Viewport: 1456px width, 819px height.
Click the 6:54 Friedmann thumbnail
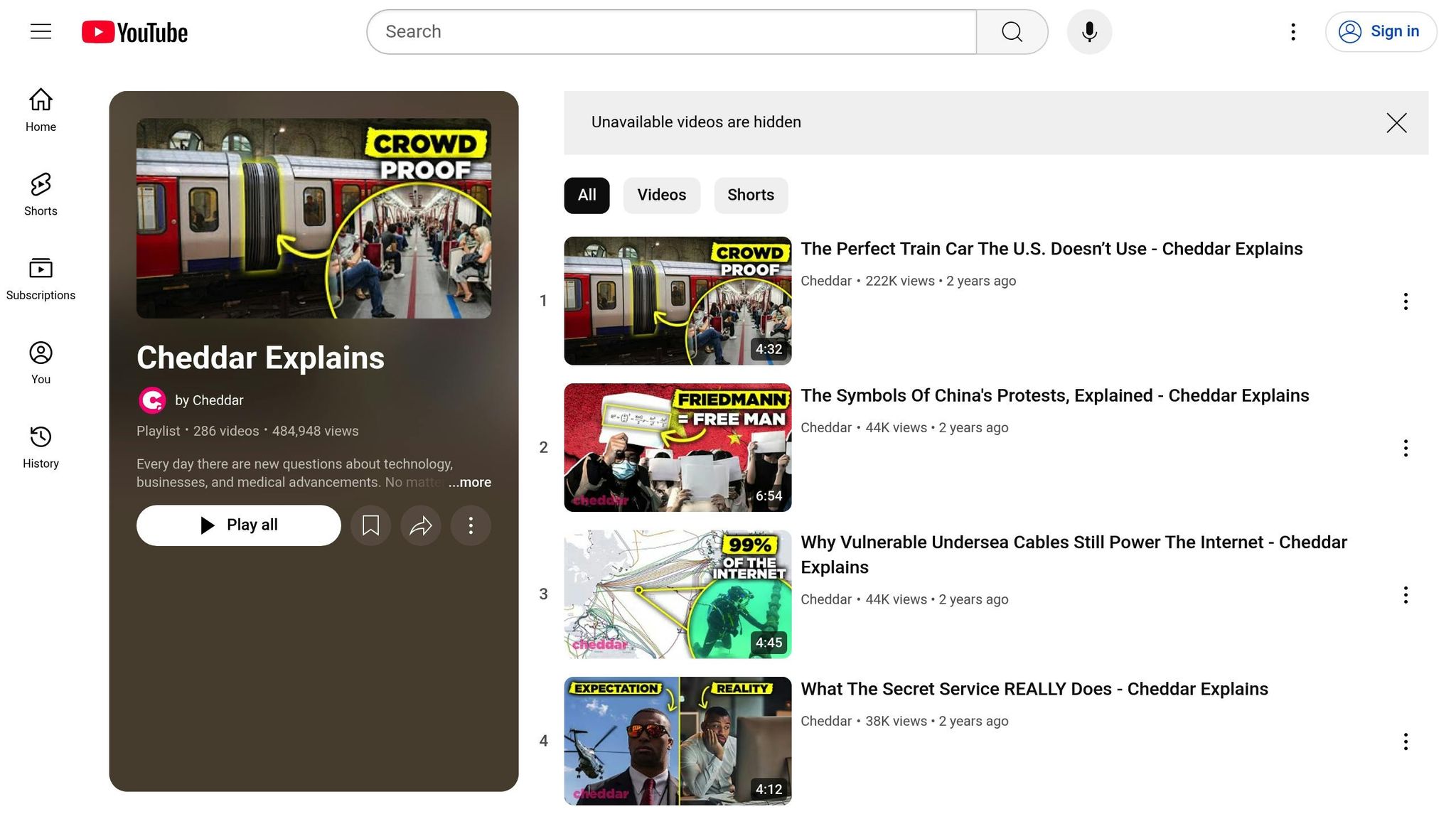pos(678,447)
